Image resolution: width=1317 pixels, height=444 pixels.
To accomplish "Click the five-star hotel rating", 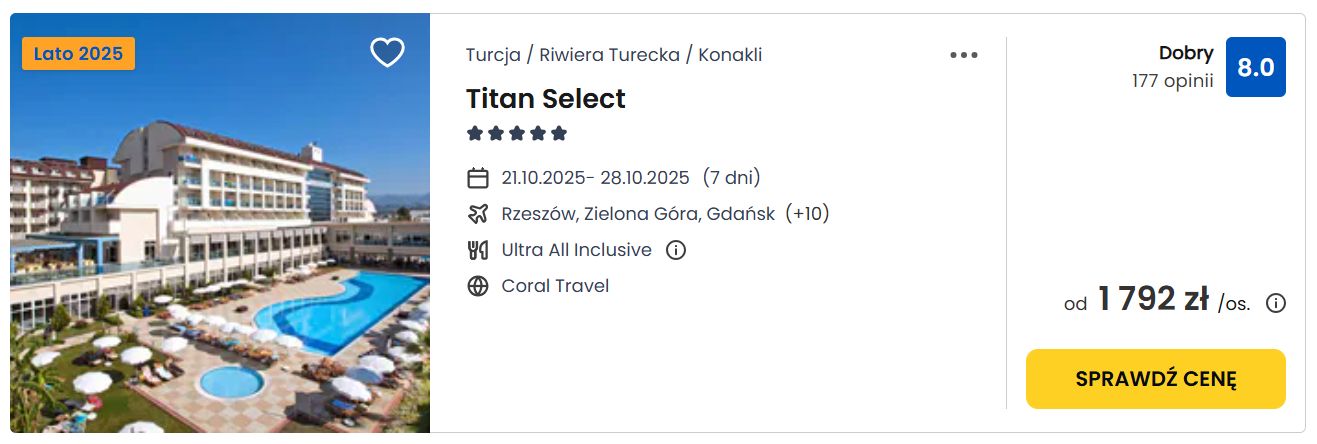I will 517,133.
